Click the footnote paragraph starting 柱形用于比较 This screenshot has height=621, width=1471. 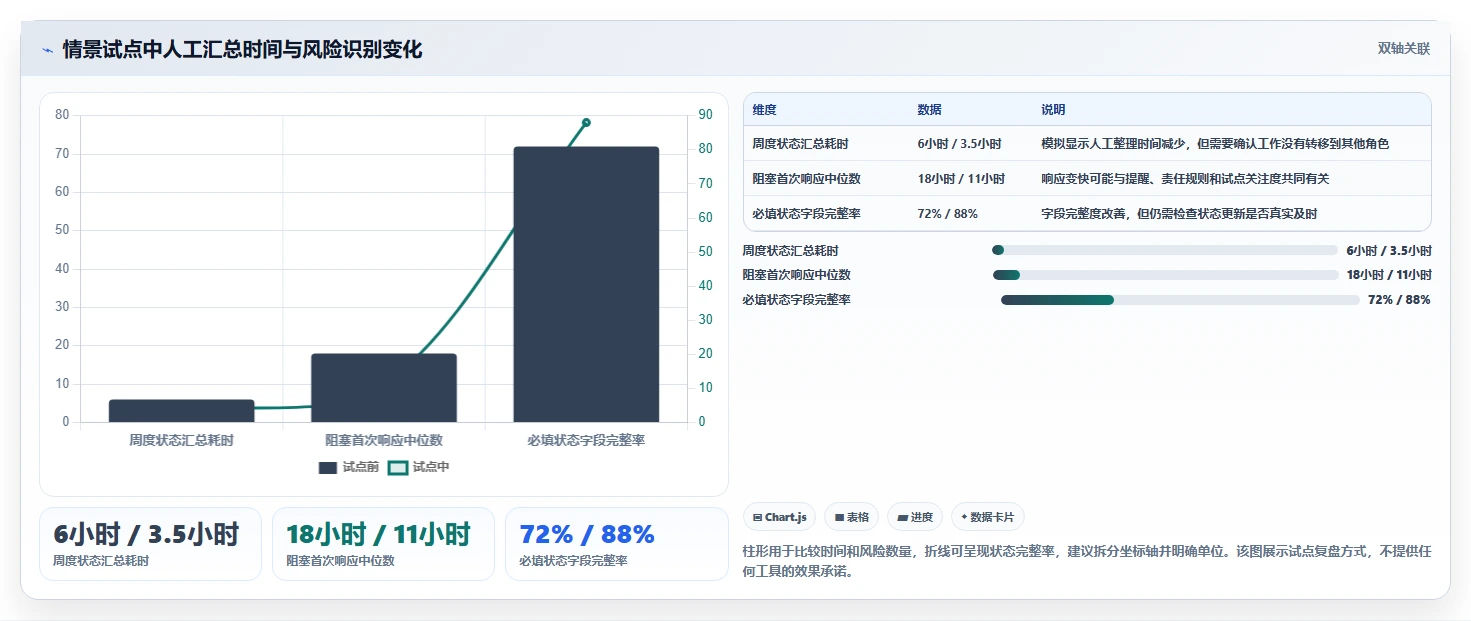(x=1087, y=563)
